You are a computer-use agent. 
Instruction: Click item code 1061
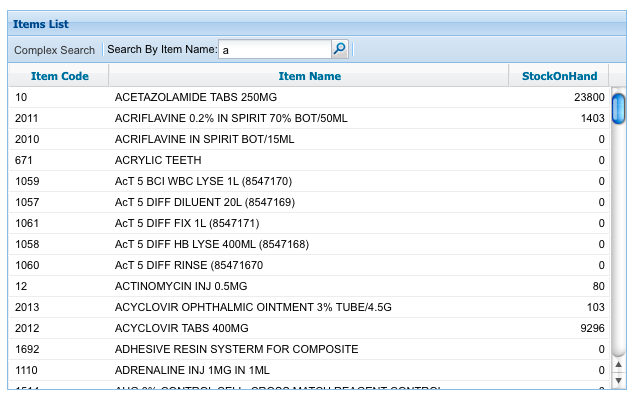pyautogui.click(x=27, y=223)
